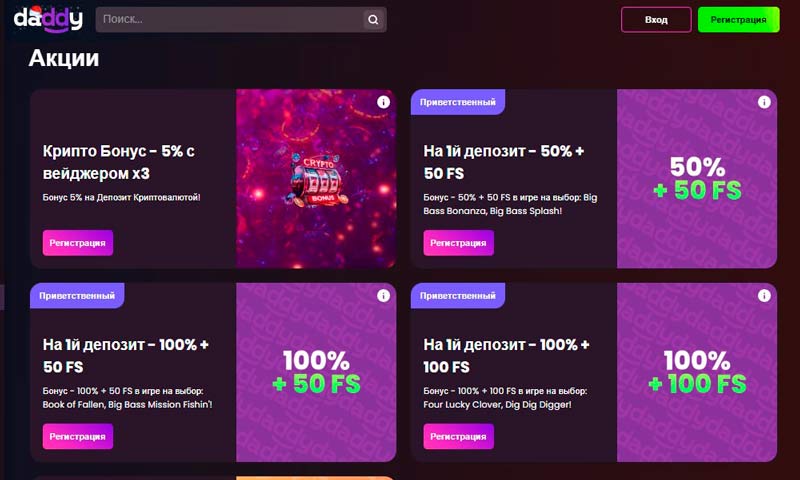Viewport: 800px width, 480px height.
Task: Open info icon on Crypto Bonus card
Action: [383, 102]
